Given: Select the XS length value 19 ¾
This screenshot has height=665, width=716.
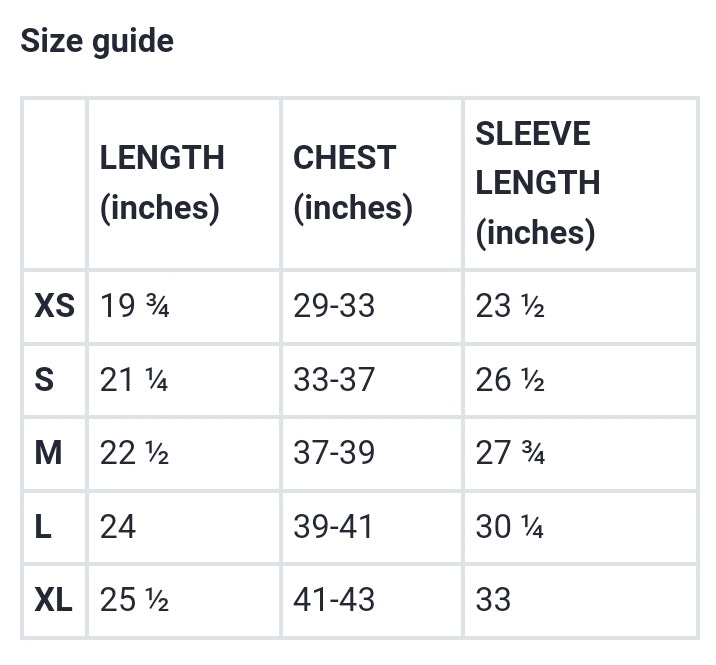Looking at the screenshot, I should (x=135, y=306).
